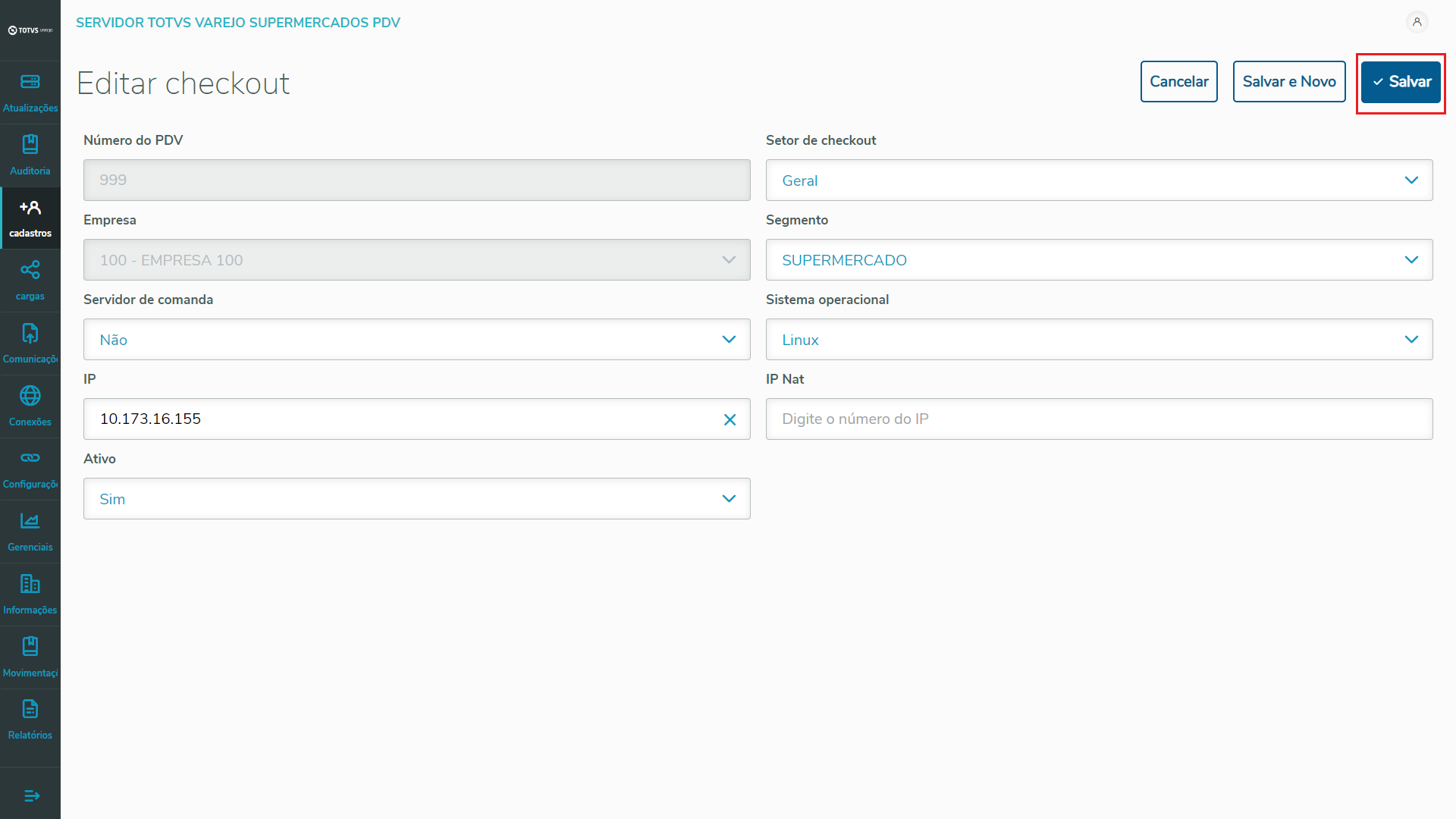Open the Sistema operacional Linux dropdown
This screenshot has width=1456, height=819.
coord(1099,340)
